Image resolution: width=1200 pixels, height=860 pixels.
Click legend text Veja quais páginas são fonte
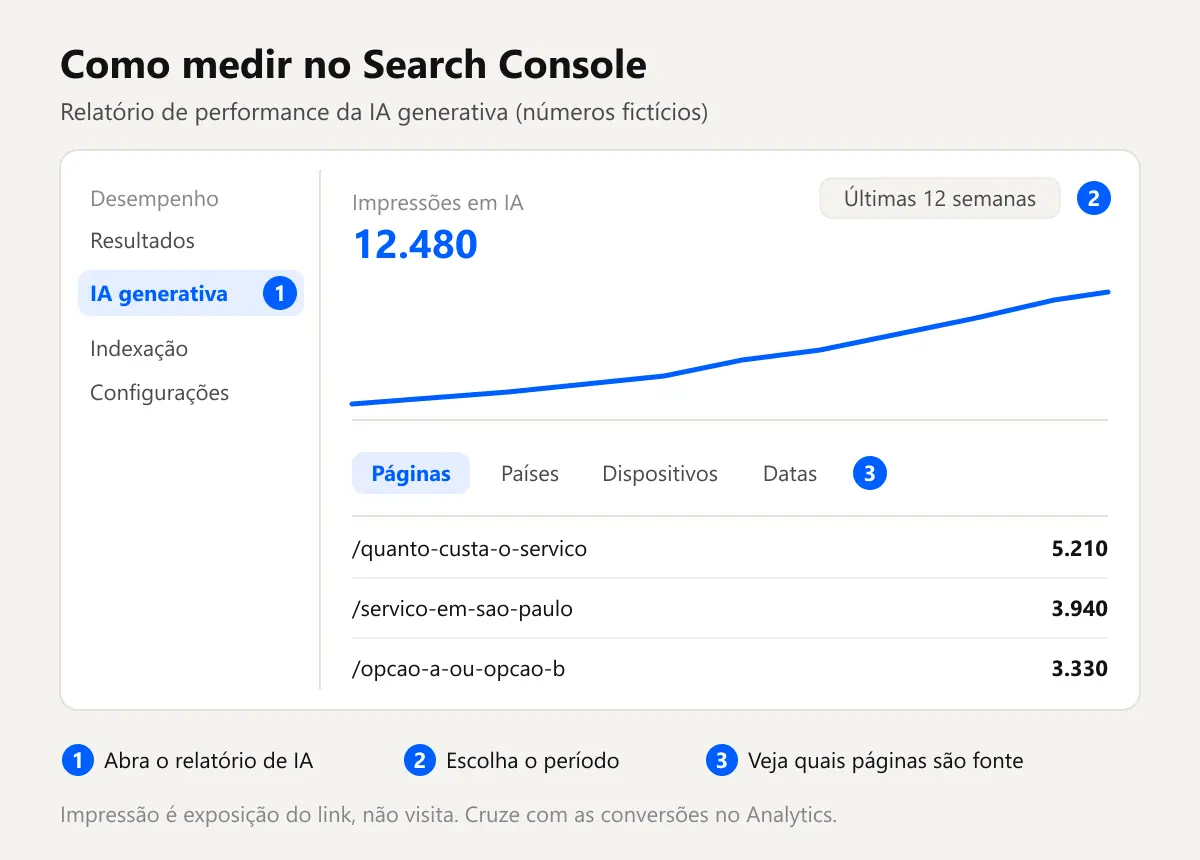tap(886, 761)
